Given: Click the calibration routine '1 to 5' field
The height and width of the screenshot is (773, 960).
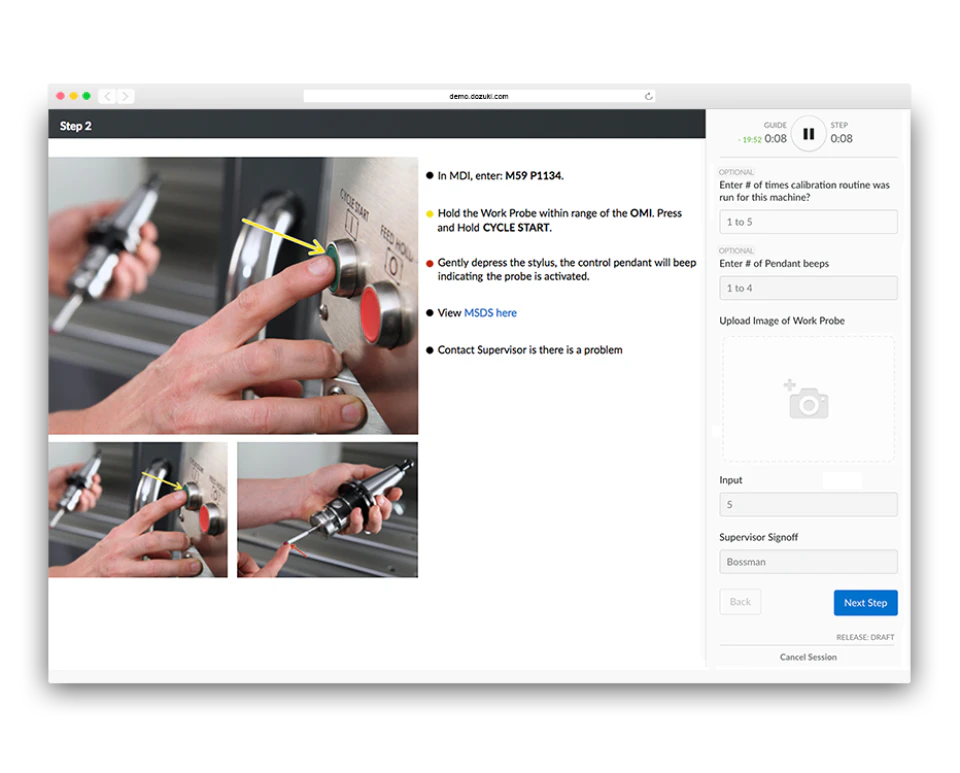Looking at the screenshot, I should [x=808, y=221].
